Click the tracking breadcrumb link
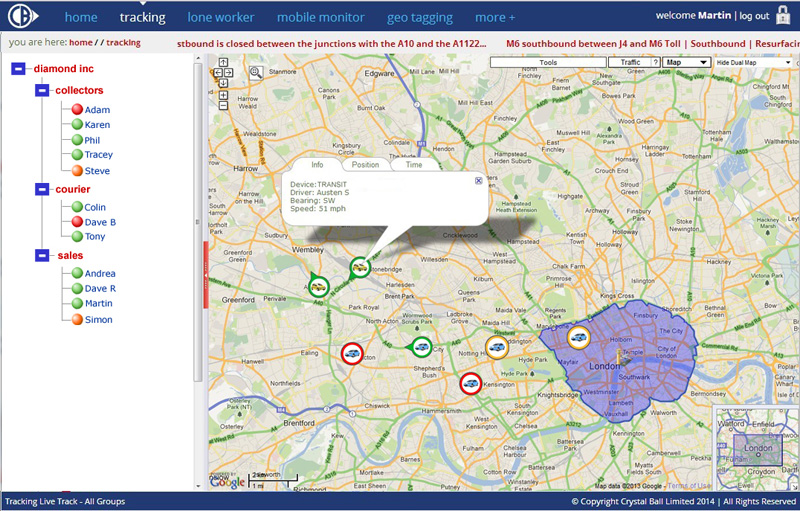The image size is (800, 511). pos(123,42)
